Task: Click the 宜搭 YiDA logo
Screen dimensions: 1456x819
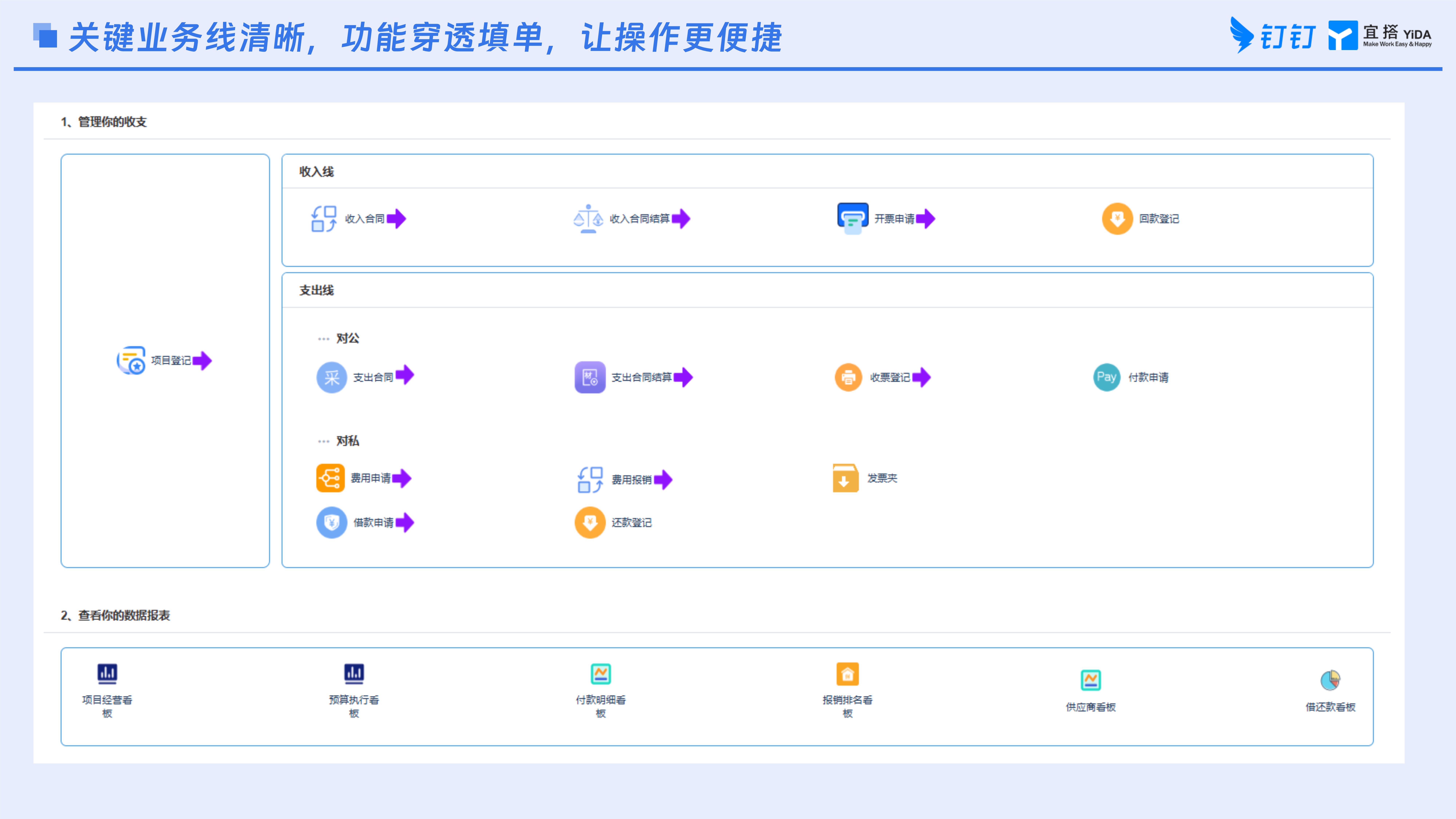Action: click(x=1380, y=36)
